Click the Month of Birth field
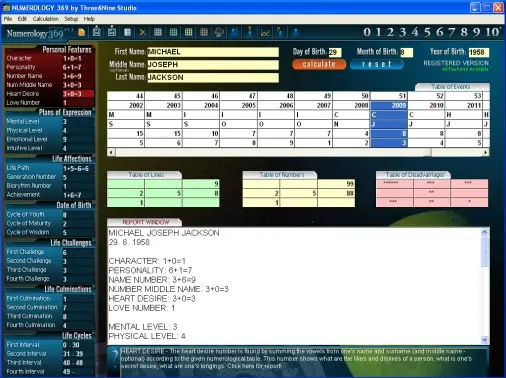This screenshot has width=506, height=378. click(x=406, y=52)
